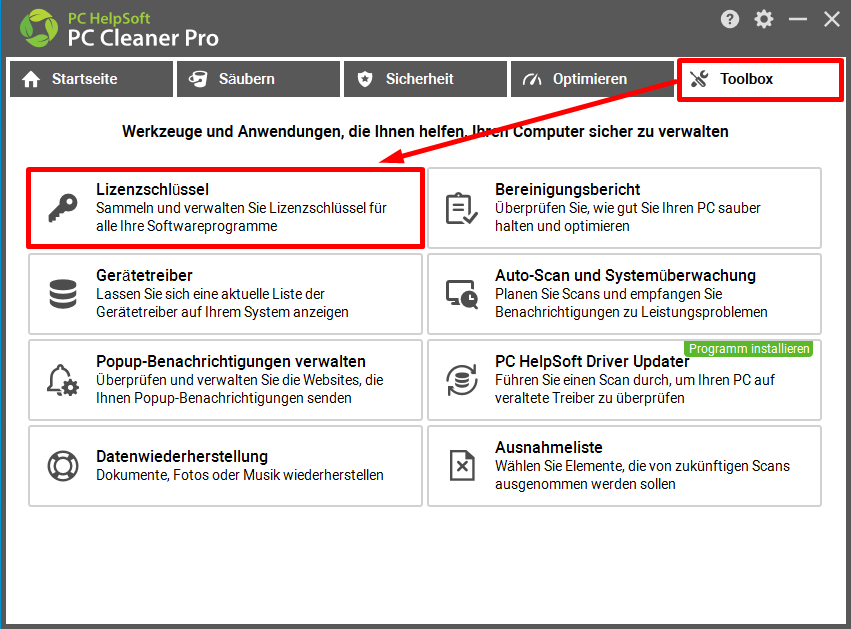The width and height of the screenshot is (851, 629).
Task: Click the document-X icon for Ausnahmeliste
Action: point(462,466)
